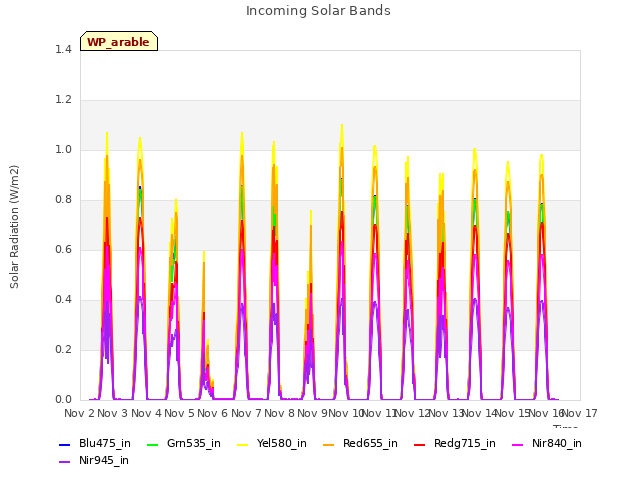Click the 0.2 y-axis tick label

pos(63,349)
